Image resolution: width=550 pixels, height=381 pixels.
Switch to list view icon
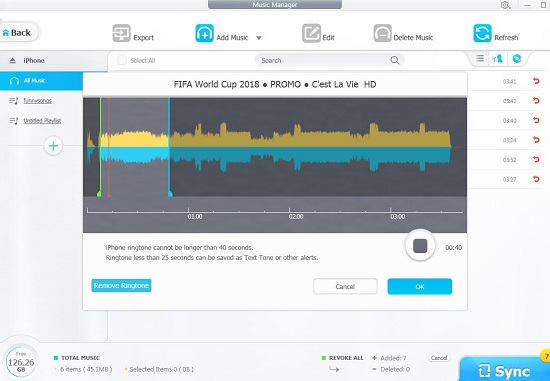(480, 58)
